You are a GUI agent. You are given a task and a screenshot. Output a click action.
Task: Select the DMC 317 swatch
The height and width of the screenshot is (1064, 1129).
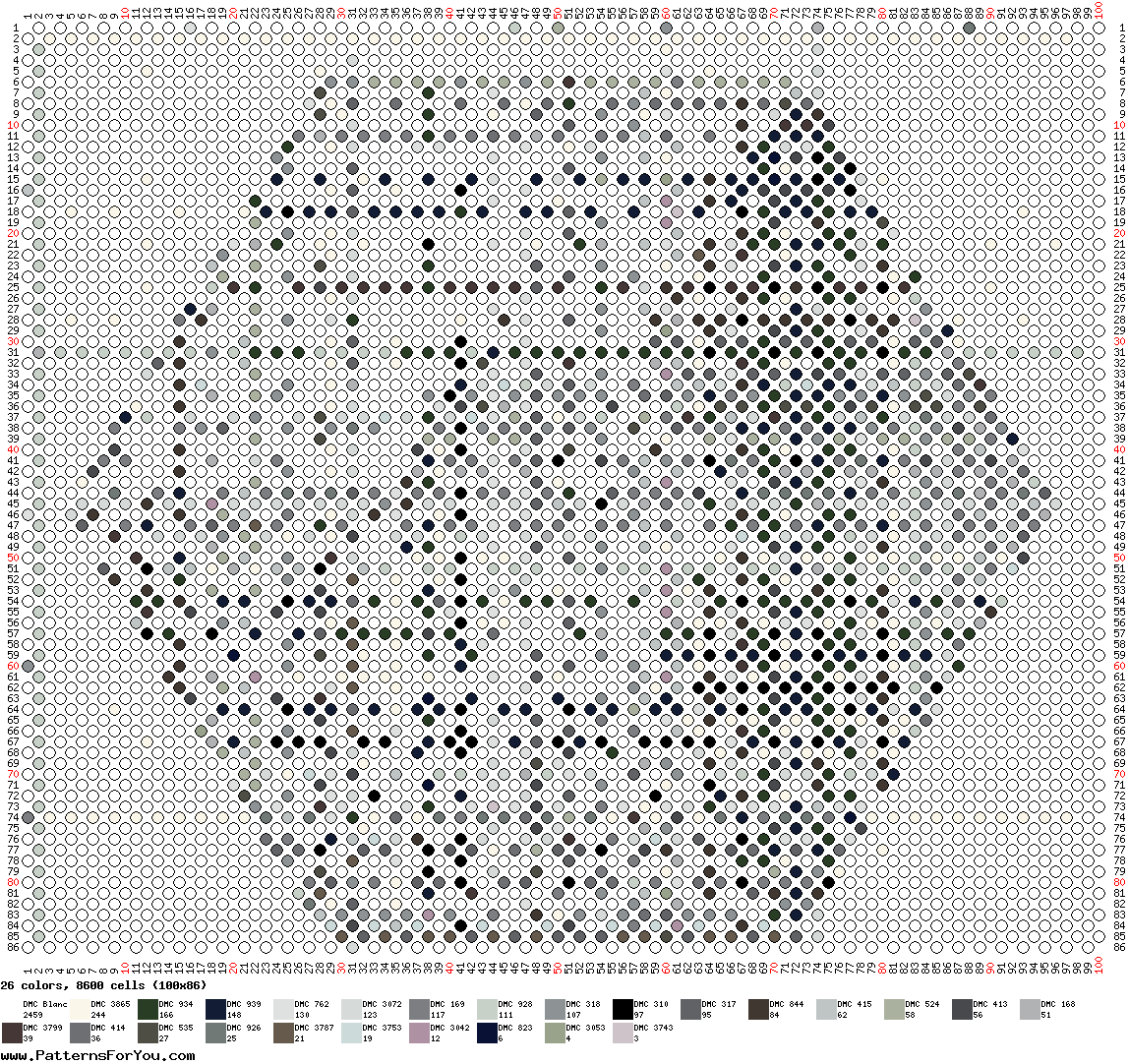(x=690, y=1010)
